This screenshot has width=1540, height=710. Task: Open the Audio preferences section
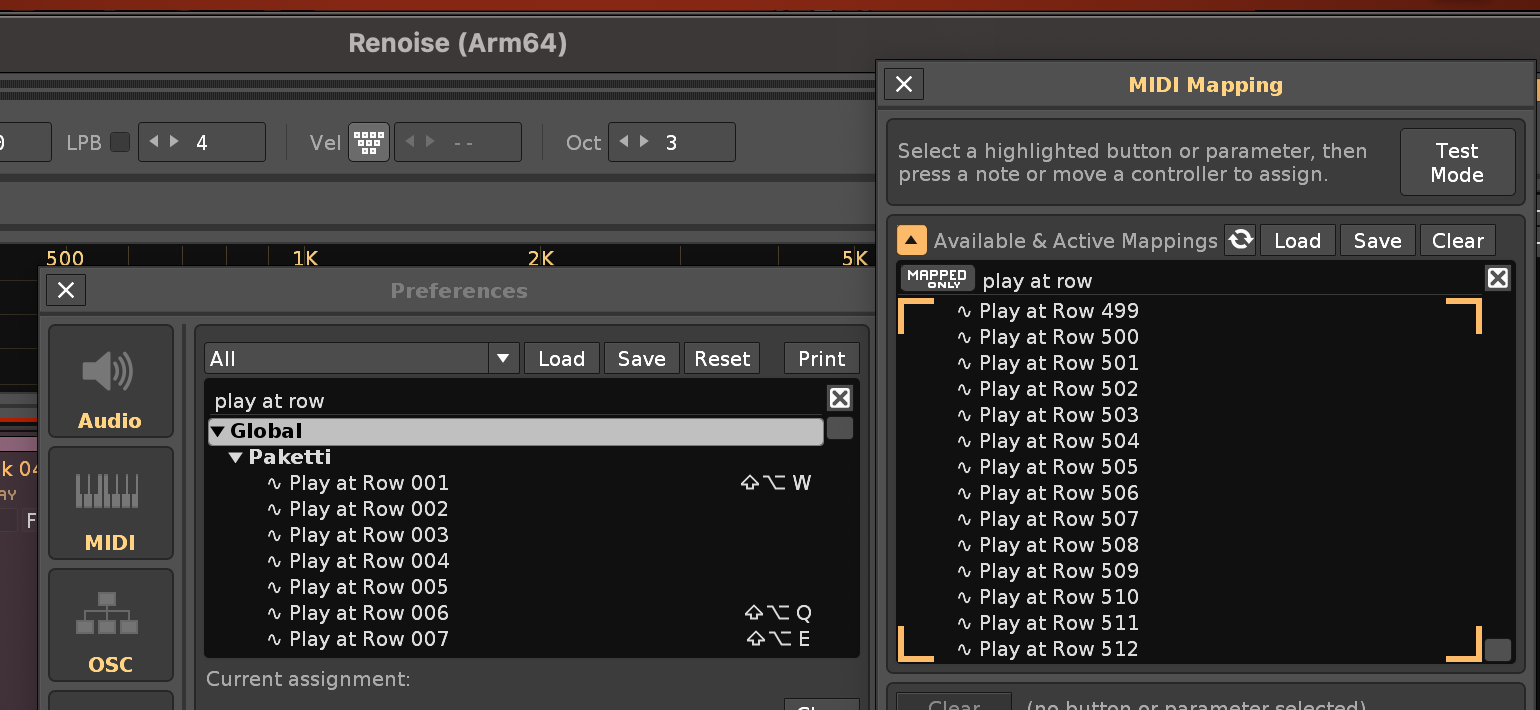[x=110, y=381]
